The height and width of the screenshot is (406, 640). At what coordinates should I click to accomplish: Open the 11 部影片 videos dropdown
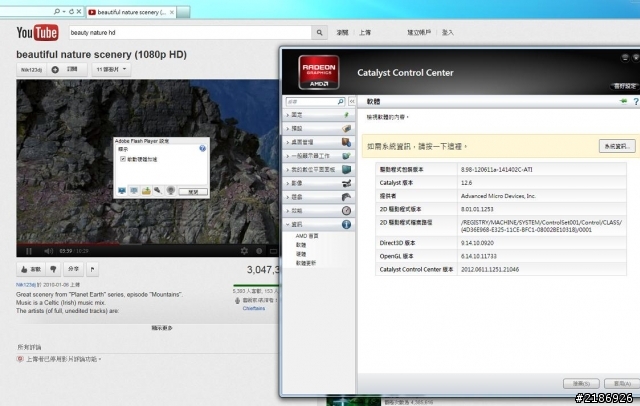point(111,69)
